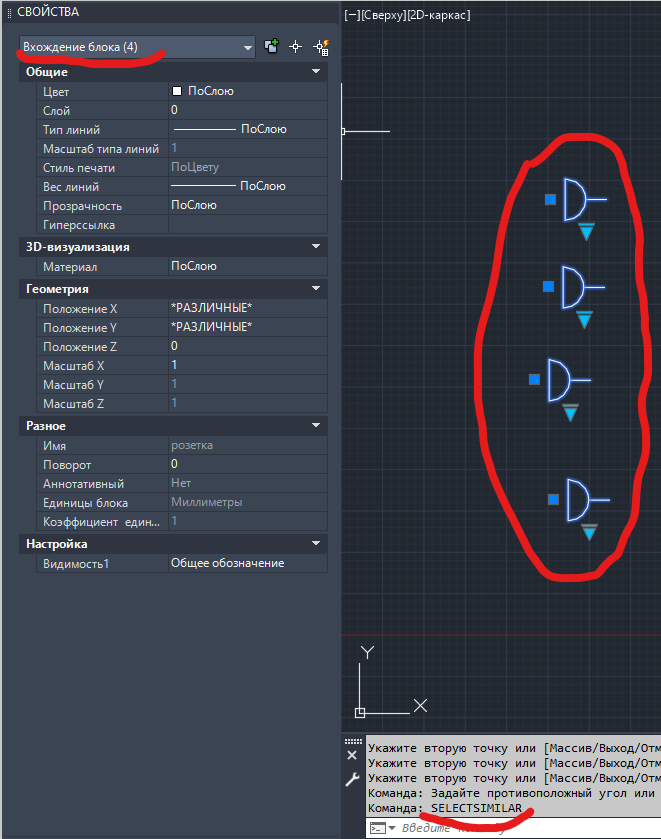This screenshot has width=661, height=839.
Task: Click the 'Материал' ПоСлою value
Action: point(248,266)
